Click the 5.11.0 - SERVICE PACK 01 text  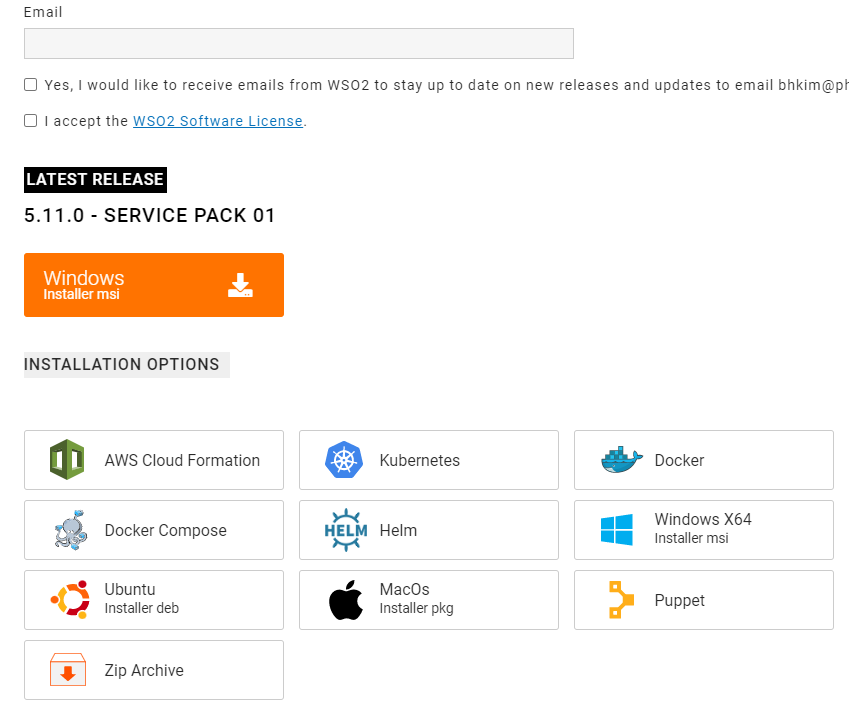pos(149,215)
